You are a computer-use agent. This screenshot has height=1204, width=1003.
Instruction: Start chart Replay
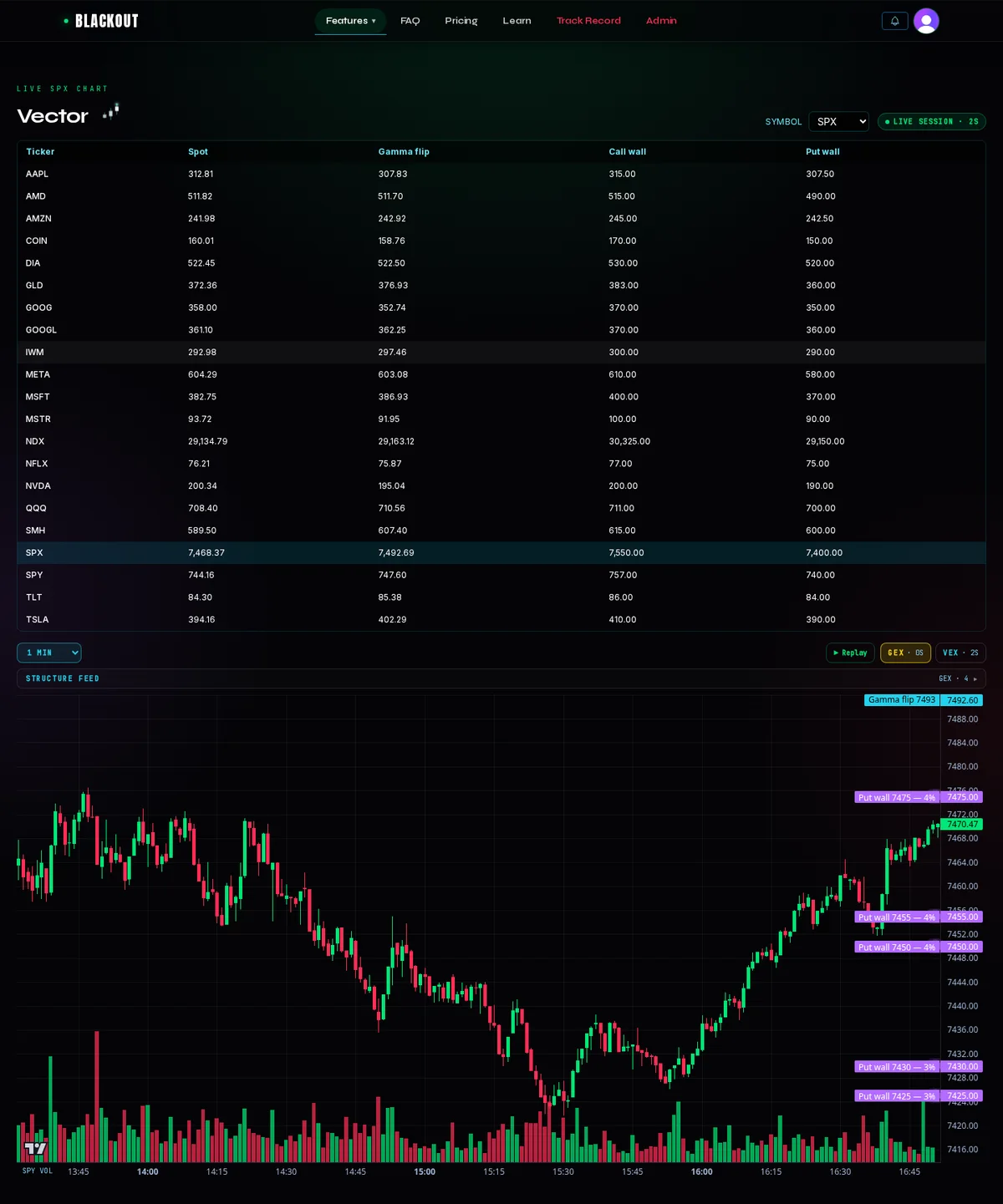(850, 653)
